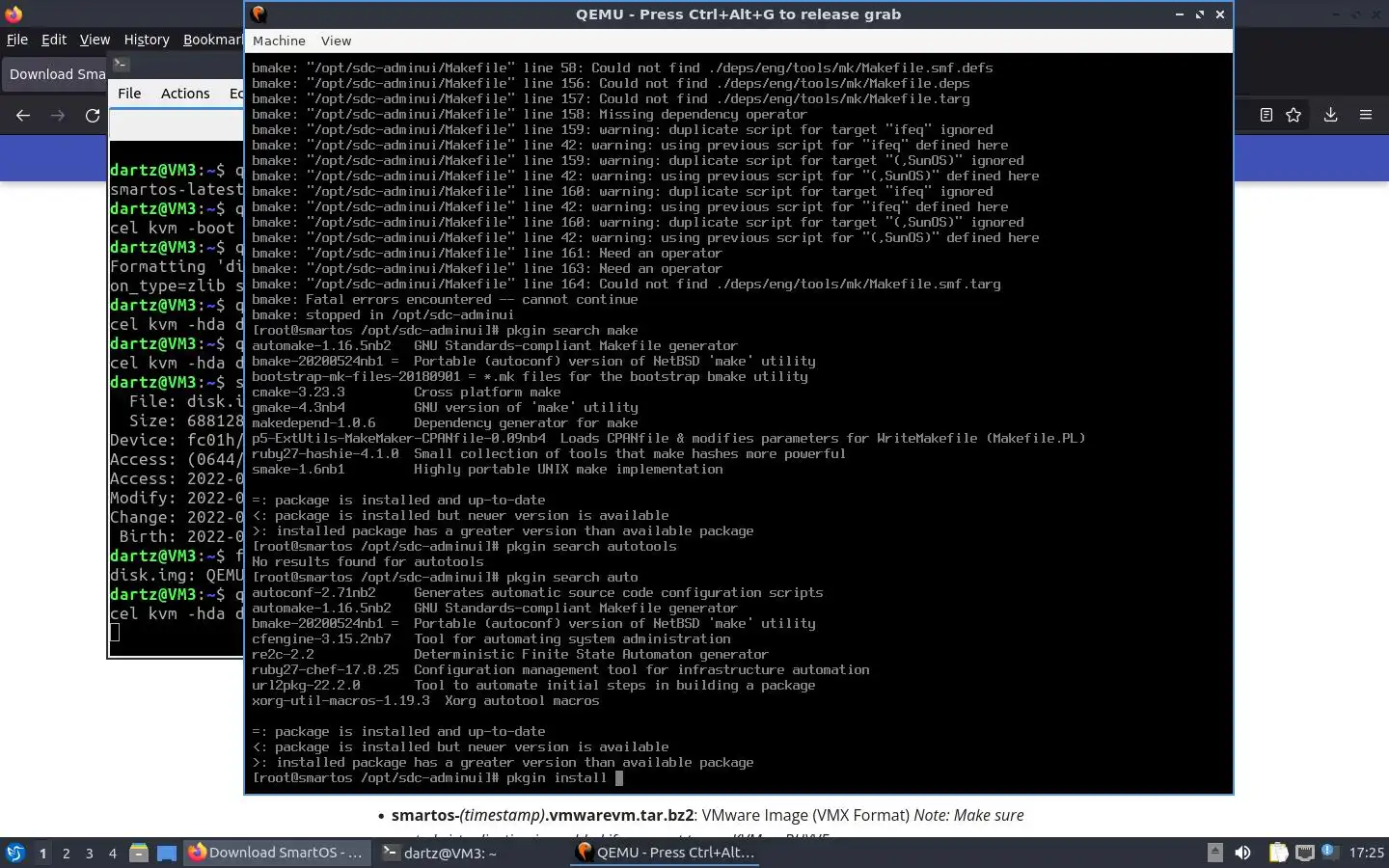1389x868 pixels.
Task: Click the QEMU icon in its title bar
Action: (259, 14)
